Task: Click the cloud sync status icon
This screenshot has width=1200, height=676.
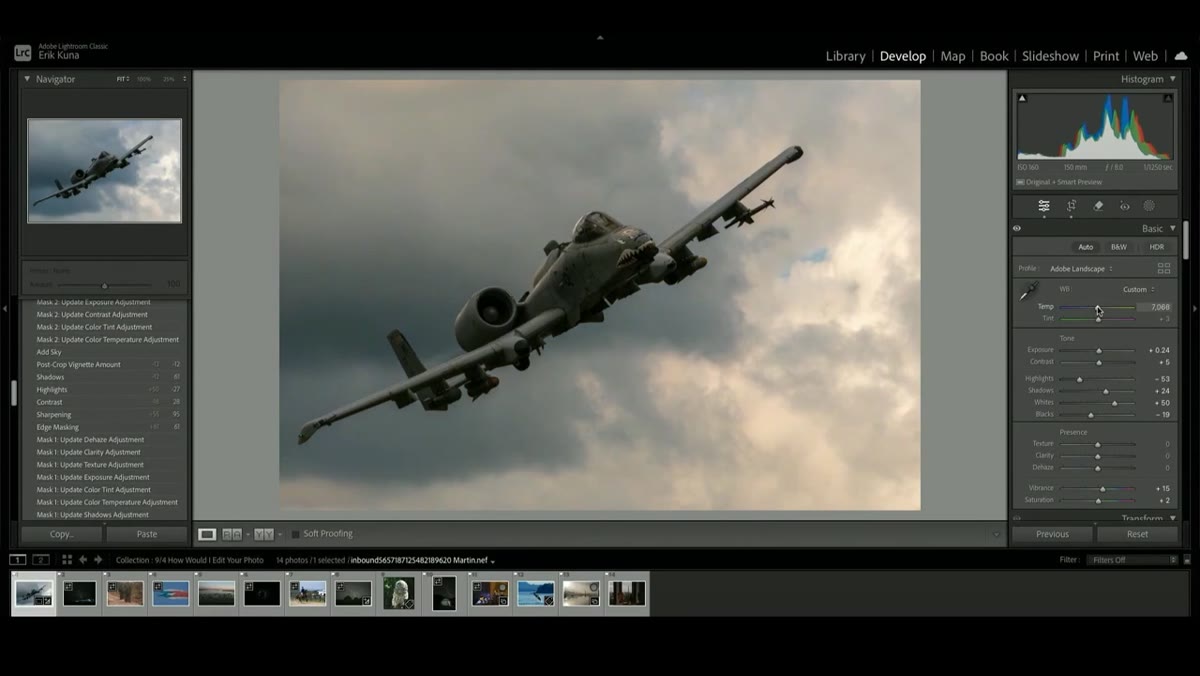Action: click(1181, 56)
